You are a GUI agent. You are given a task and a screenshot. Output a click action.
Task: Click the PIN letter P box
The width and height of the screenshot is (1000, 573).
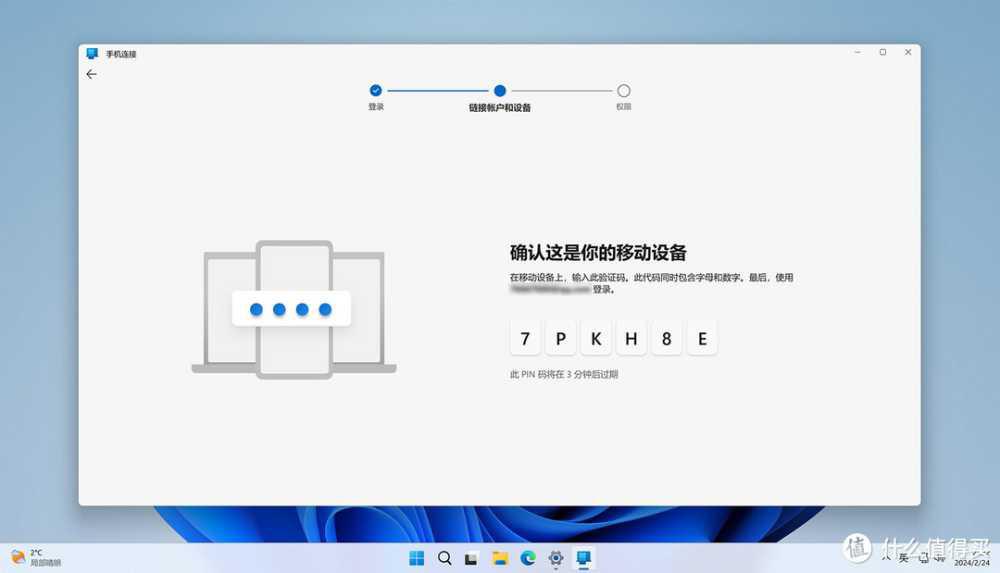coord(561,338)
